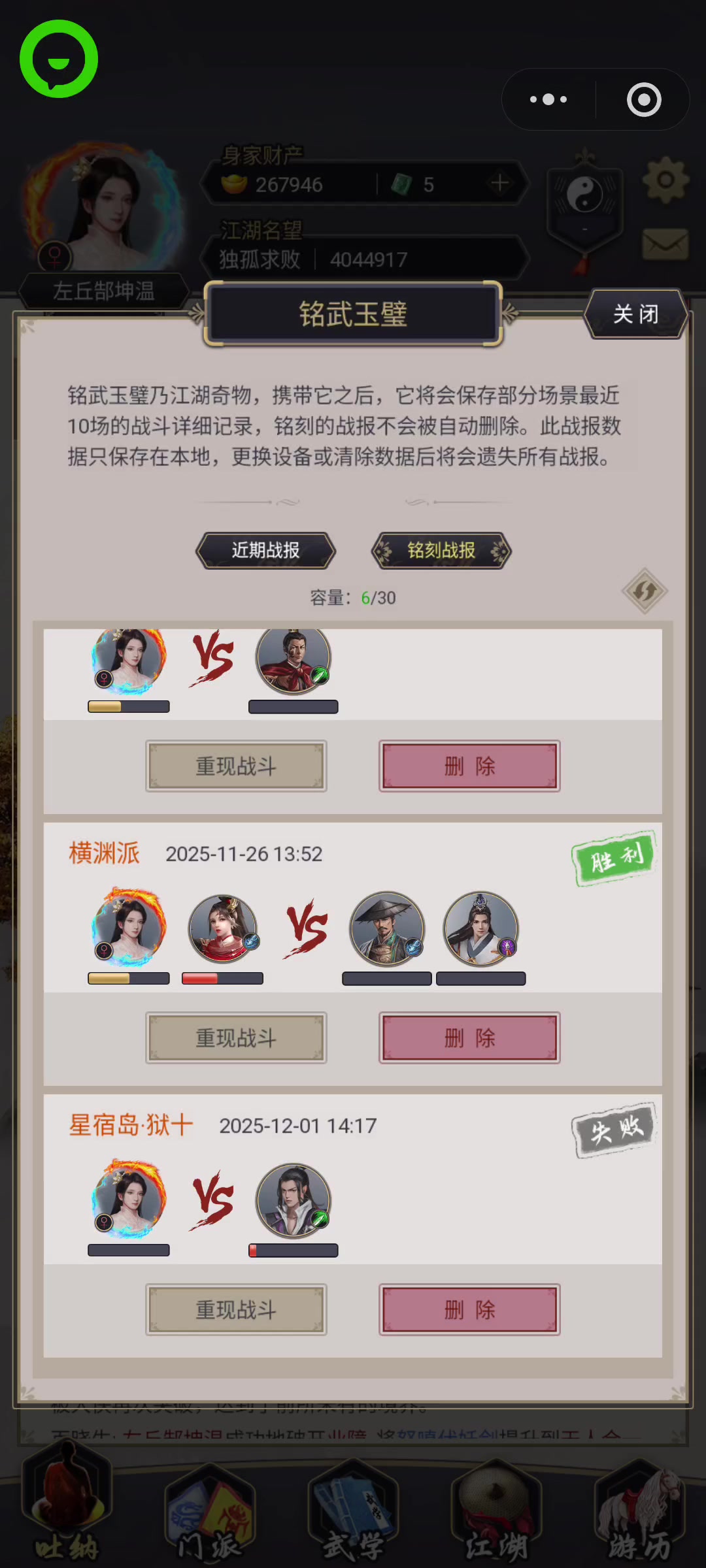
Task: Click the 胜利 stamp on 横渊派 record
Action: (614, 858)
